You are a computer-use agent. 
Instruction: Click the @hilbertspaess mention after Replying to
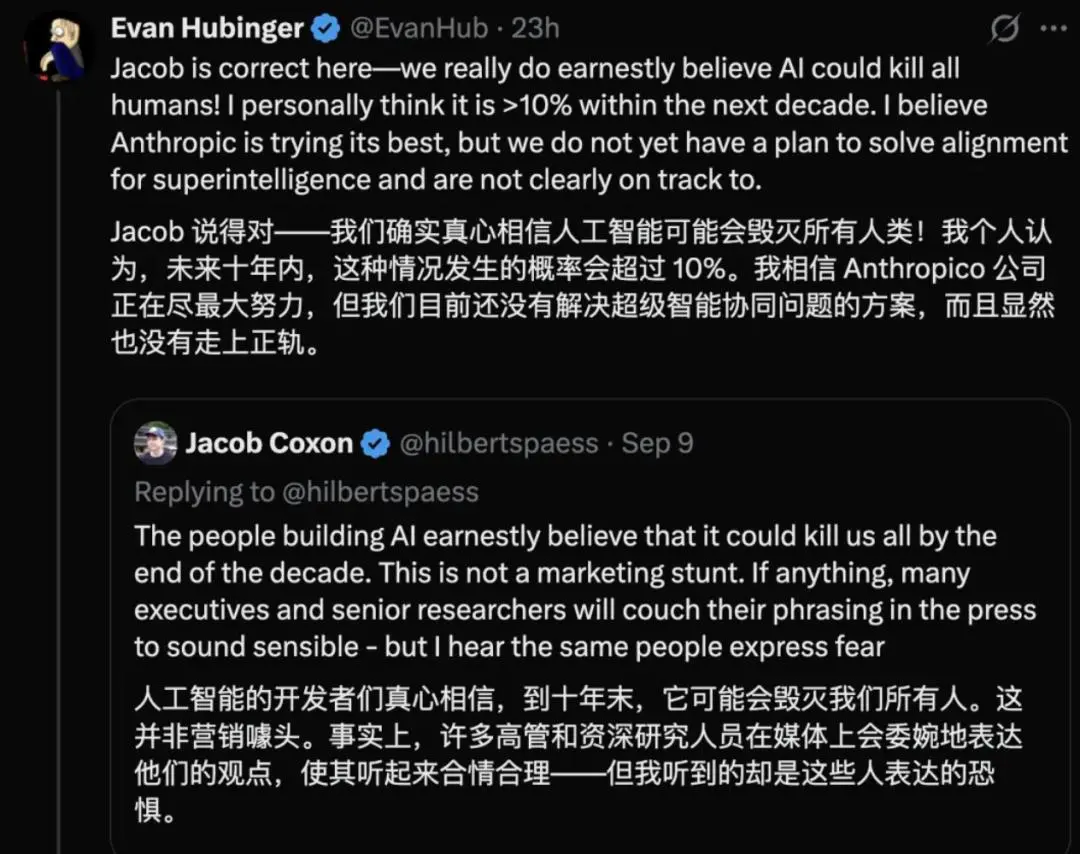coord(380,492)
